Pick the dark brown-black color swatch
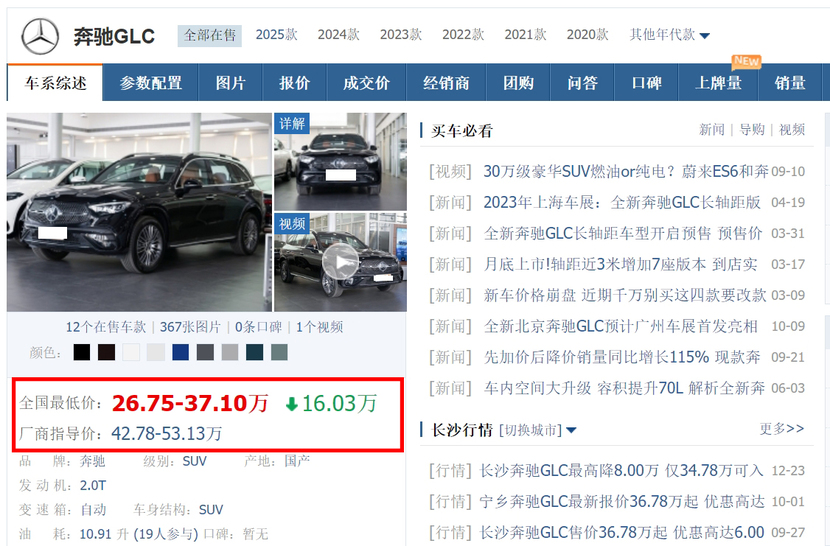830x546 pixels. 106,352
